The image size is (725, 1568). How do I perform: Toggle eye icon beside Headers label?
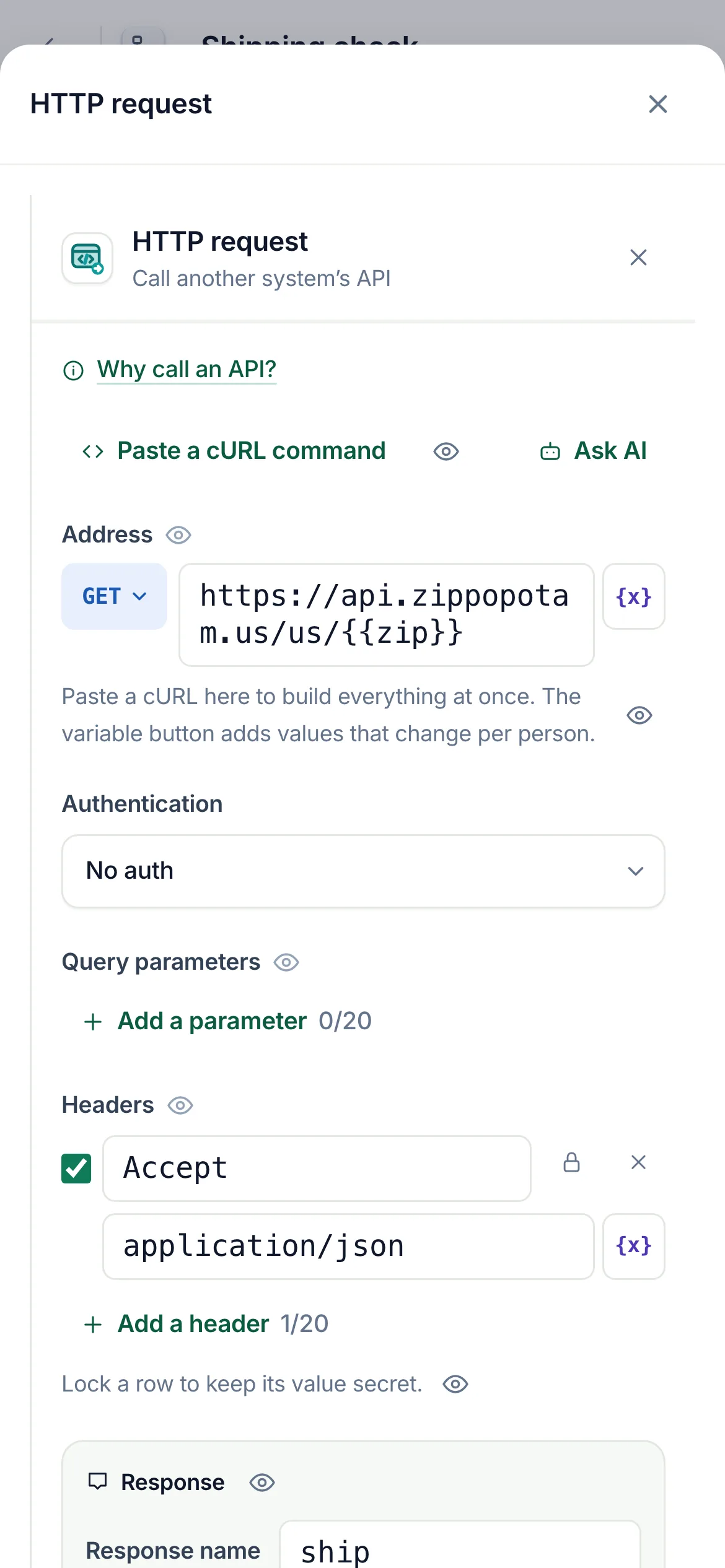[x=180, y=1105]
